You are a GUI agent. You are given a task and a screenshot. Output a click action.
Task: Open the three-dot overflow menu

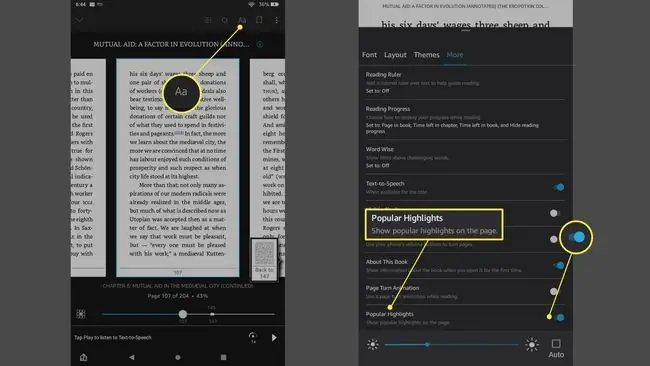pos(276,20)
